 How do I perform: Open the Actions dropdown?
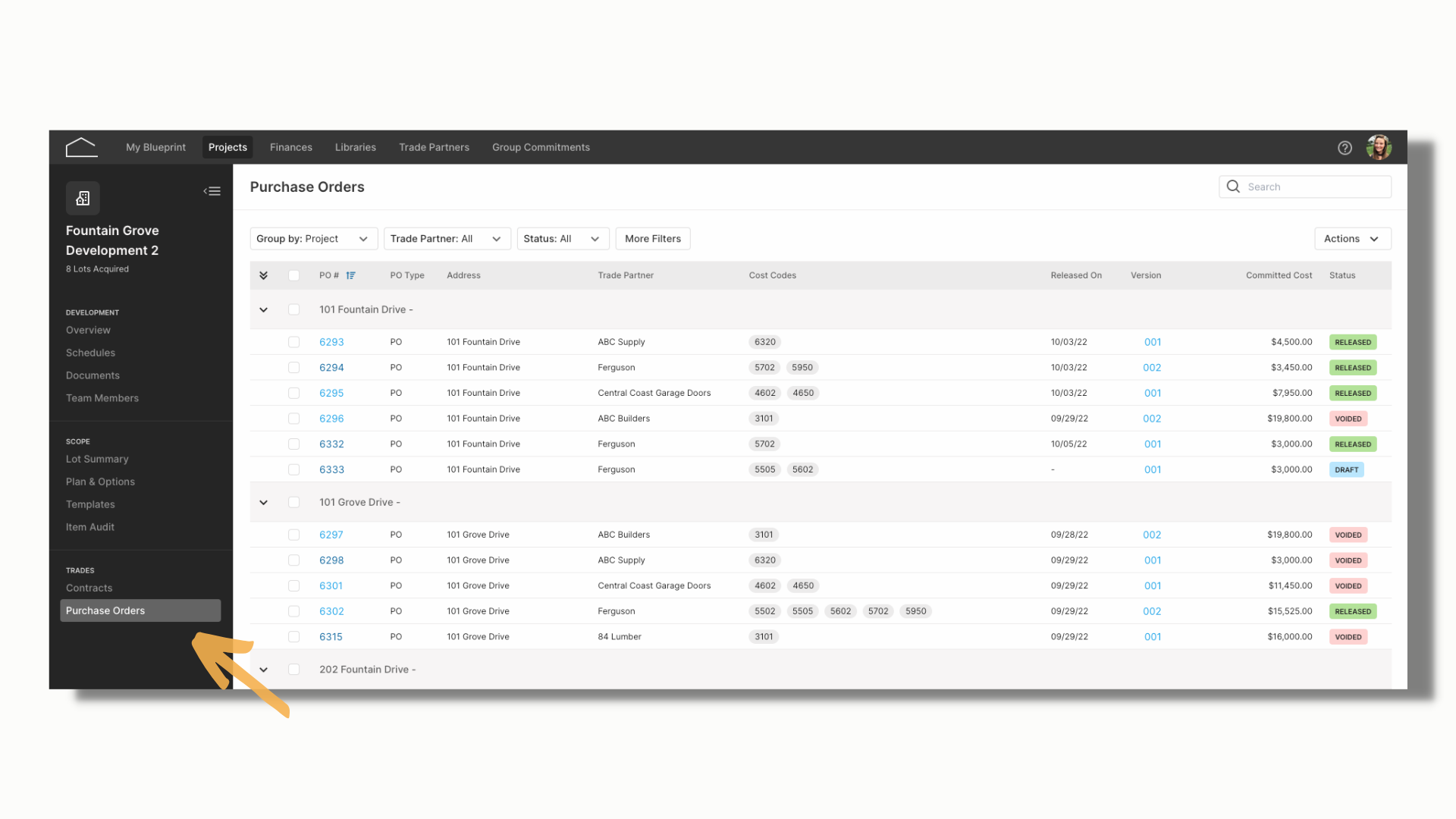pos(1352,239)
